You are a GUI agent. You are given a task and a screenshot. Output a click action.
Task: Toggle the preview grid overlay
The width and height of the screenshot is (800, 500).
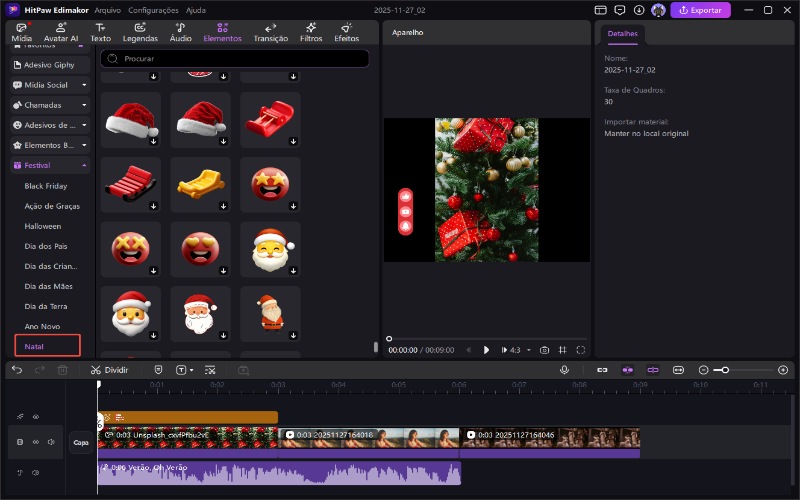point(562,350)
